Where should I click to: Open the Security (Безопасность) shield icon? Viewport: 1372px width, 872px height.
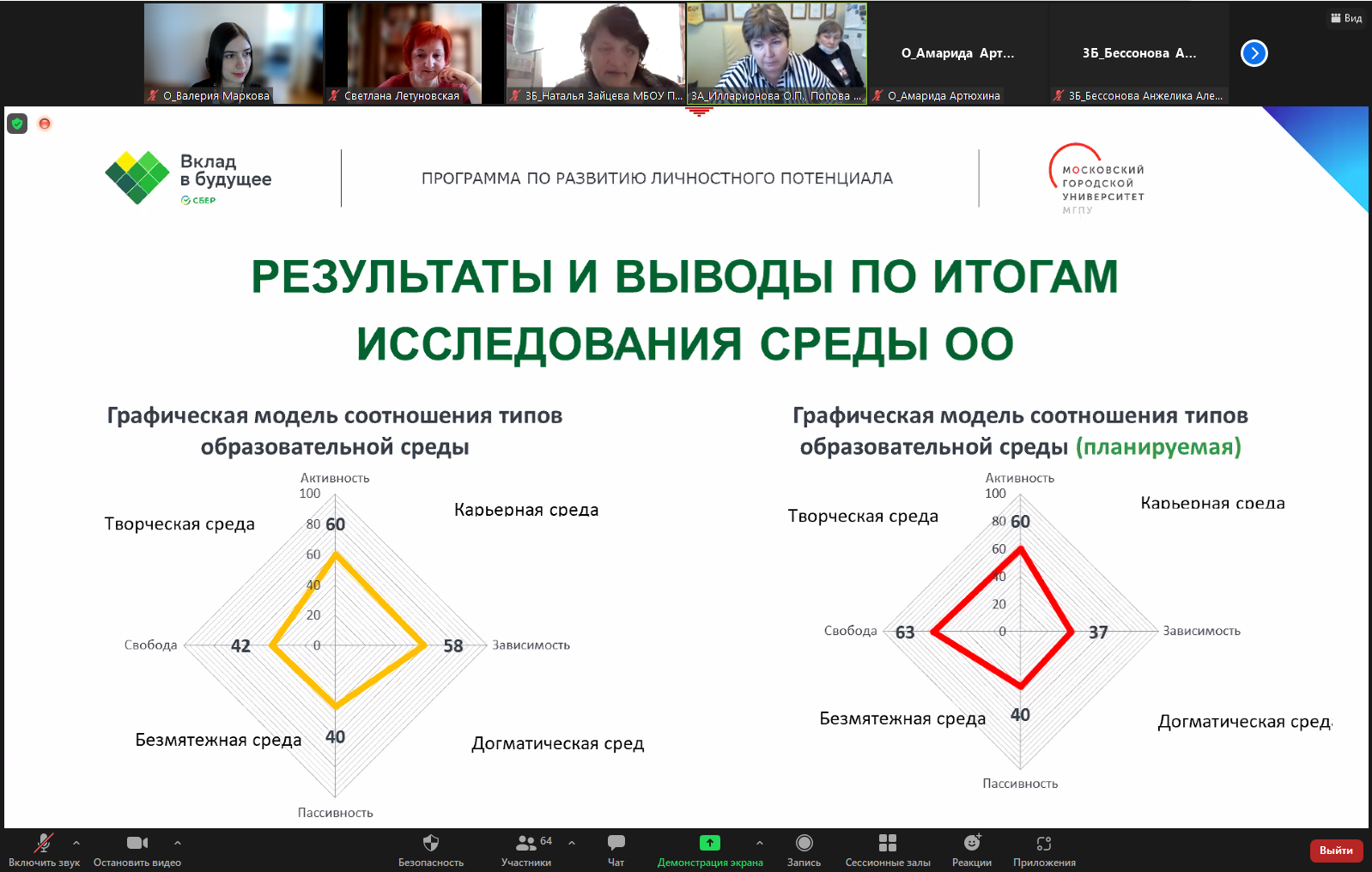tap(431, 844)
